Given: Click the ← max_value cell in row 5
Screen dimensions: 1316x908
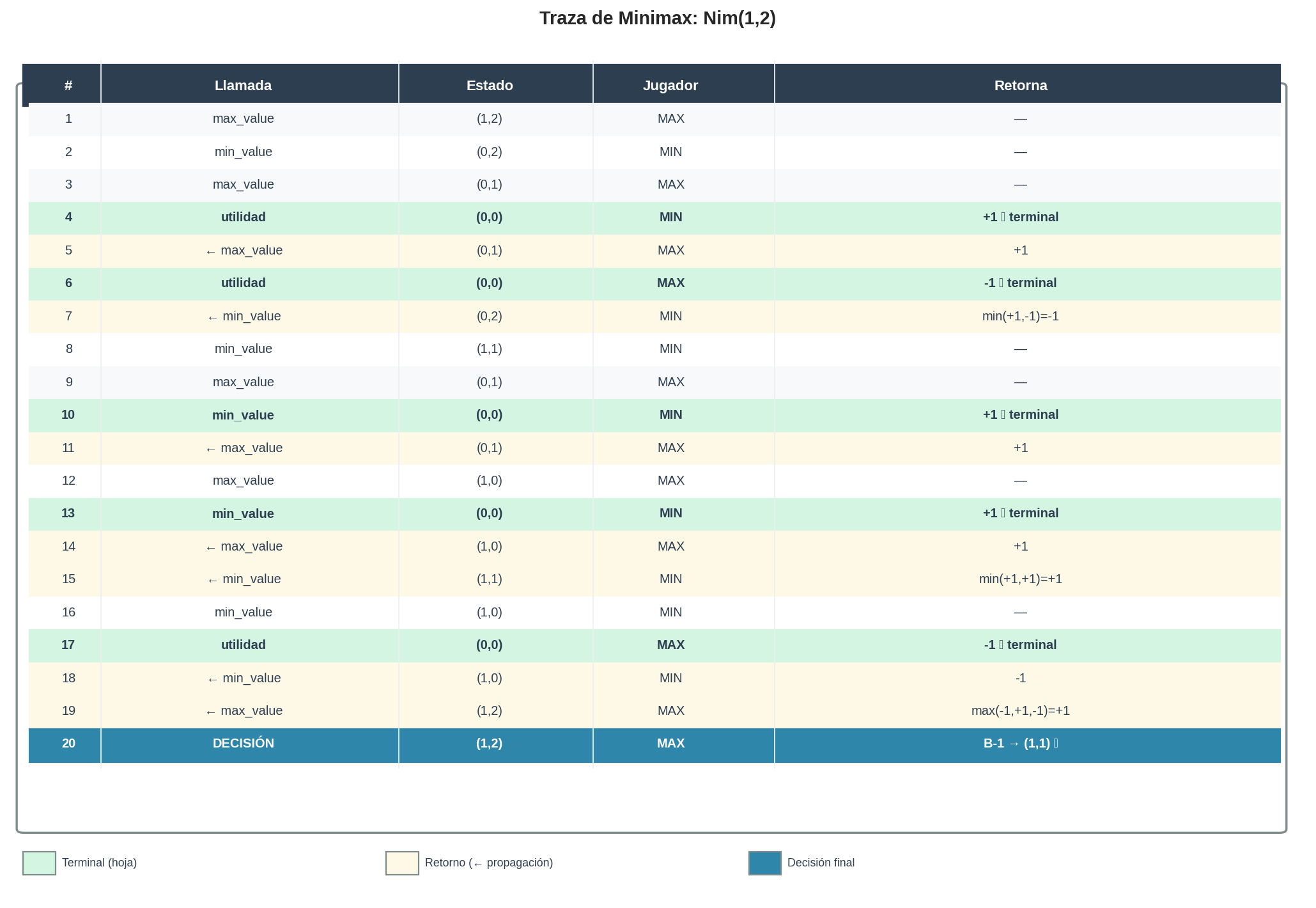Looking at the screenshot, I should coord(243,250).
